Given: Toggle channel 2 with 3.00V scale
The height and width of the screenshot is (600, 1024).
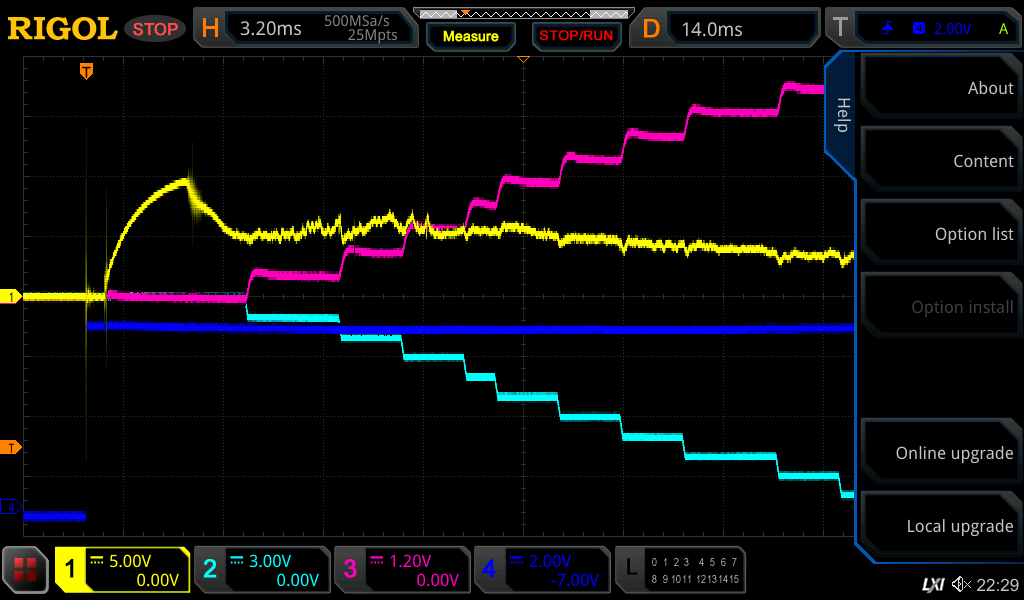Looking at the screenshot, I should coord(262,570).
